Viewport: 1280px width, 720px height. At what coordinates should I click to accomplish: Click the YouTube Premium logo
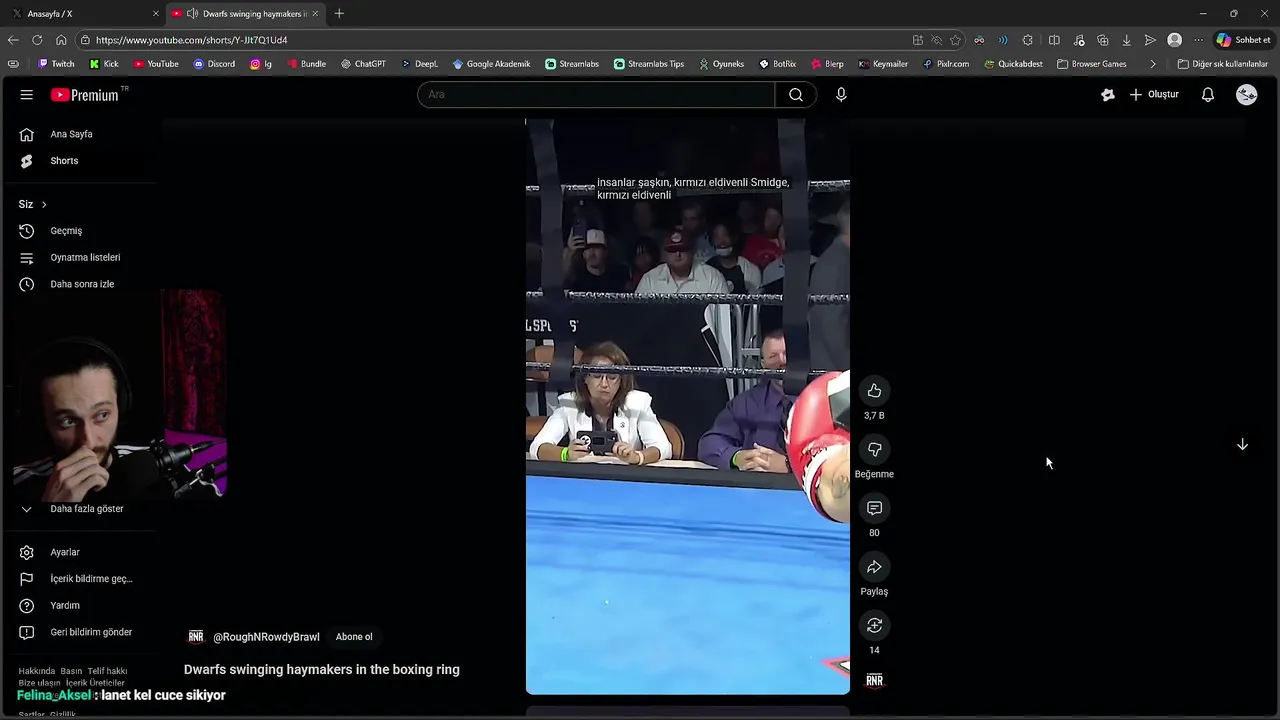(85, 95)
